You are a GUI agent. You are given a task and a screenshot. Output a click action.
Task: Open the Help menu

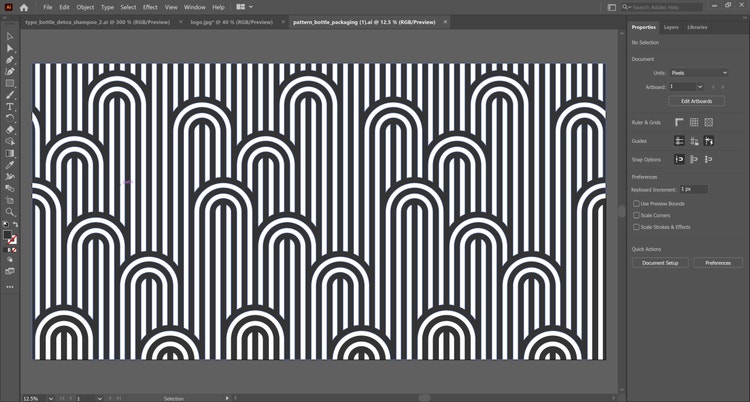pyautogui.click(x=218, y=7)
